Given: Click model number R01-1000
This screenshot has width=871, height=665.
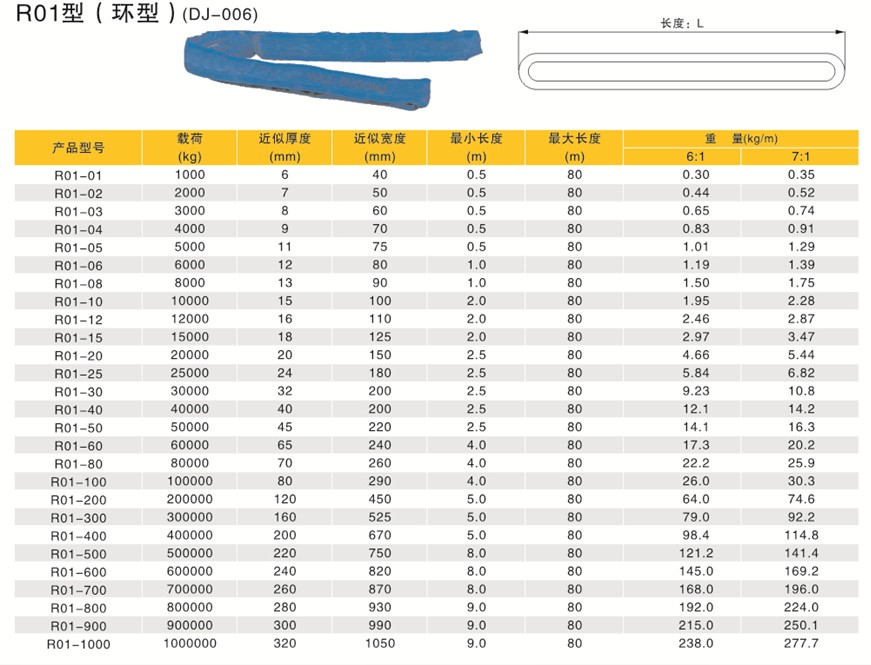Looking at the screenshot, I should (x=78, y=644).
